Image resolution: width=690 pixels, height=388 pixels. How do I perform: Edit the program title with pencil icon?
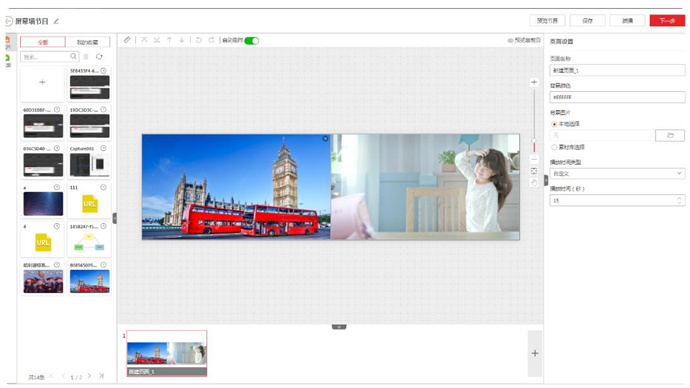tap(56, 21)
